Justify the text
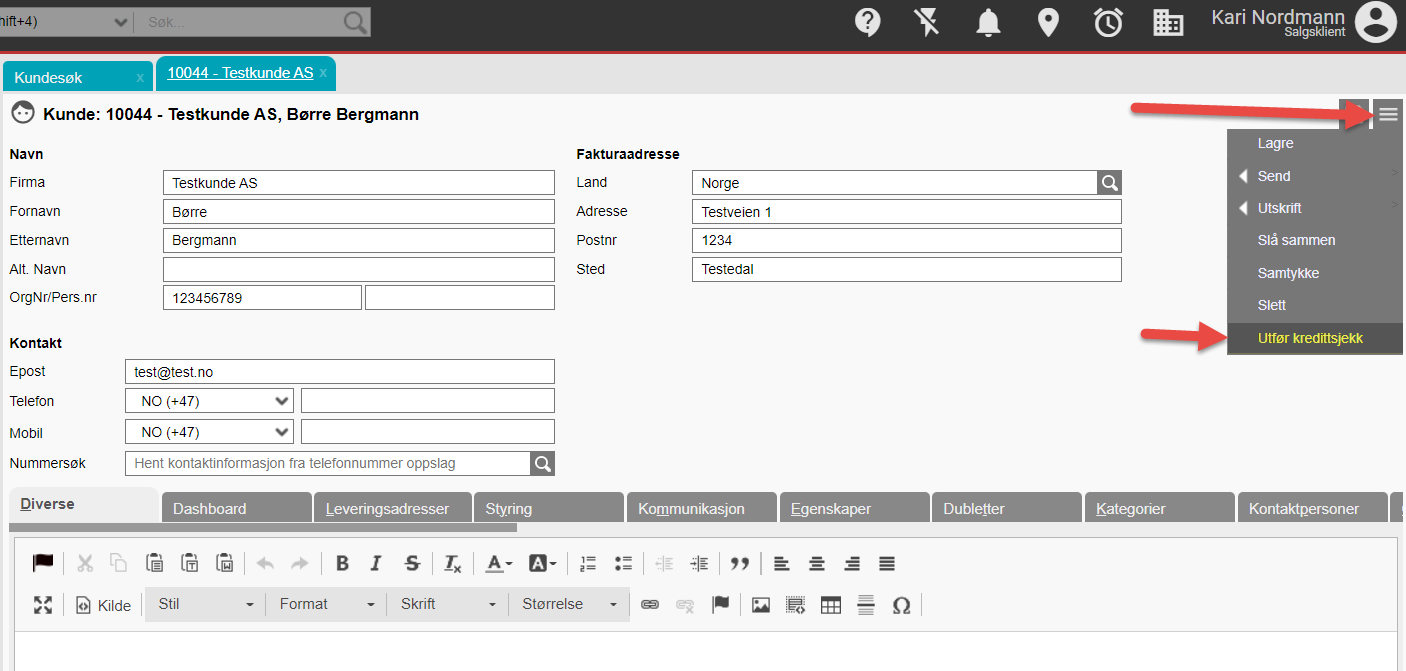This screenshot has height=671, width=1406. 887,563
